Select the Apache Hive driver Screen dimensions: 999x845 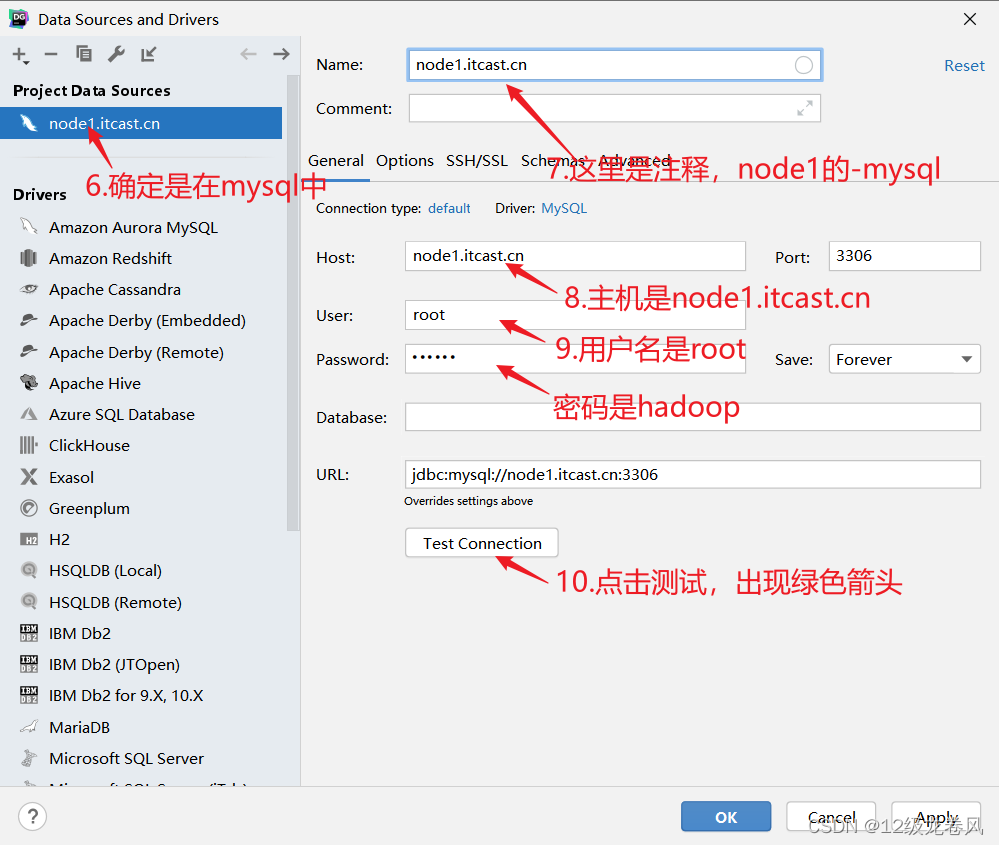tap(95, 383)
